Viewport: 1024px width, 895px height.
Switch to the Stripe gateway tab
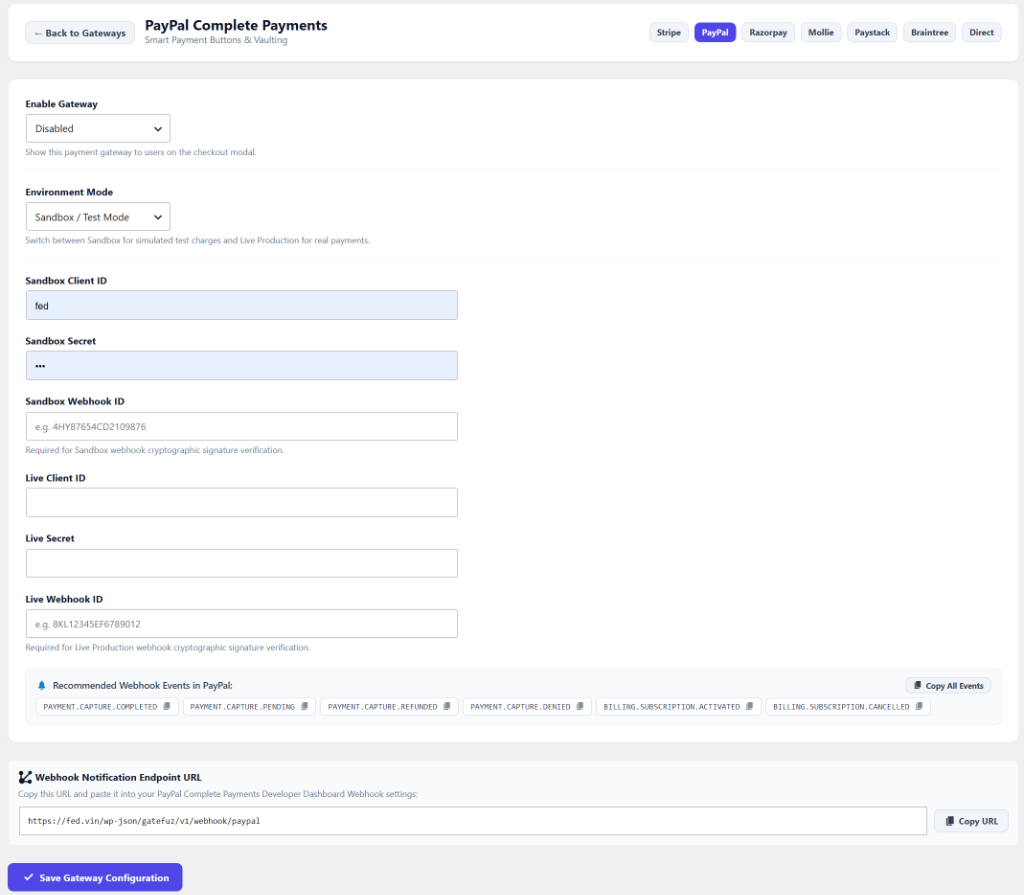669,32
